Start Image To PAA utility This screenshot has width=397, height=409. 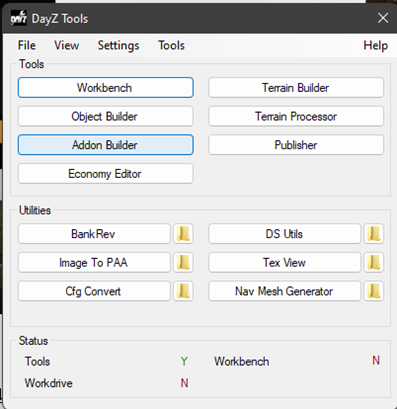pos(94,262)
